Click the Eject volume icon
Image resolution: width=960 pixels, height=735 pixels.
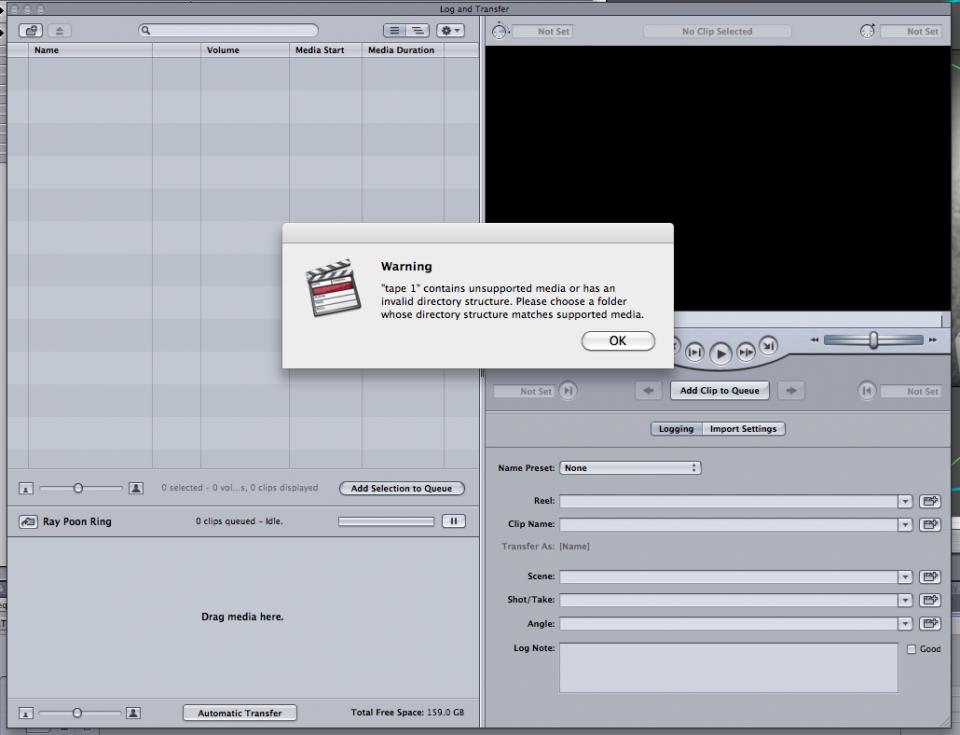pos(58,30)
